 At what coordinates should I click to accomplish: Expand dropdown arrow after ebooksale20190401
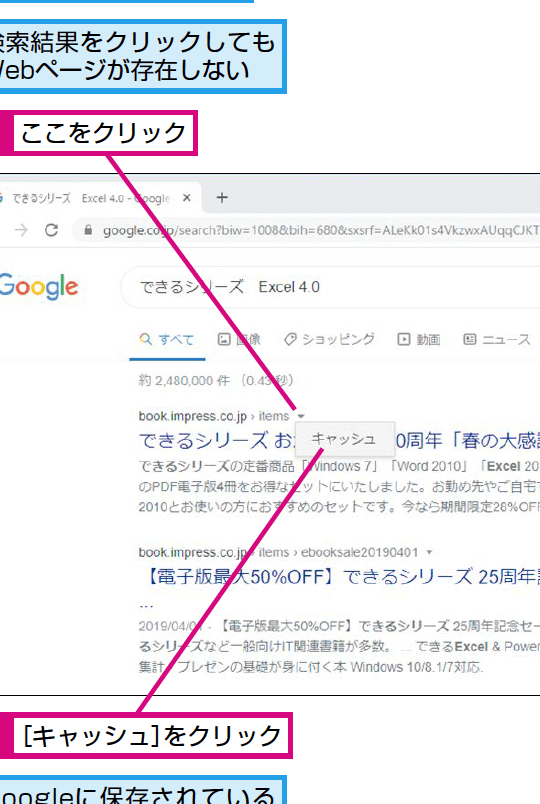(429, 553)
